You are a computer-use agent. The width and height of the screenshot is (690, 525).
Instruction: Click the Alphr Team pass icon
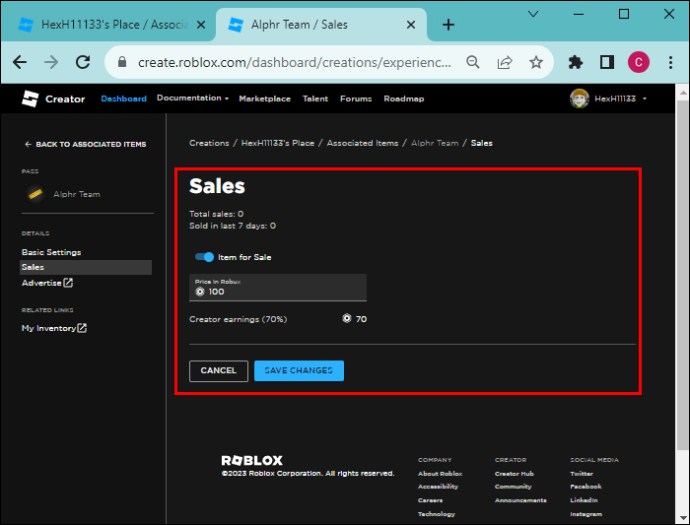pos(35,194)
